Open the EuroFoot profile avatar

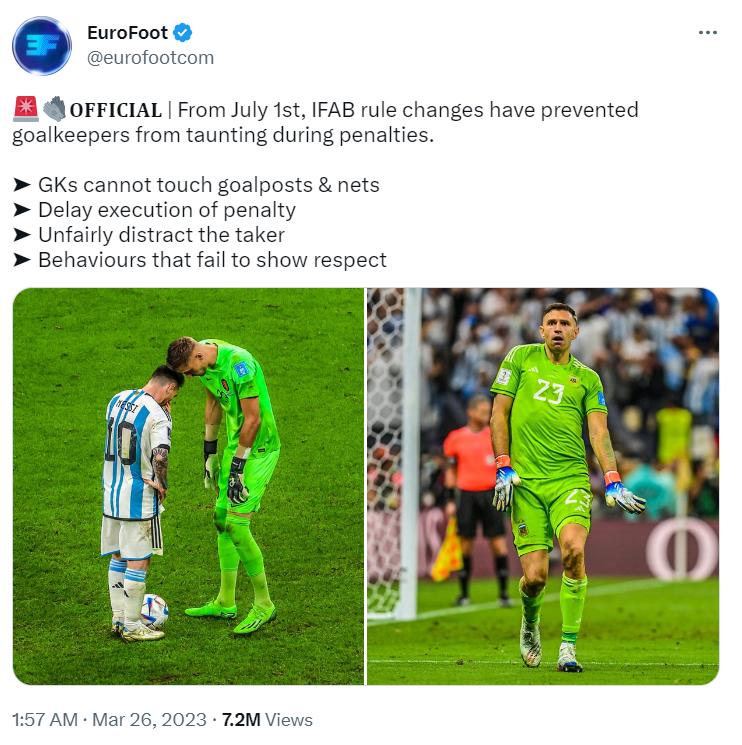(x=42, y=46)
